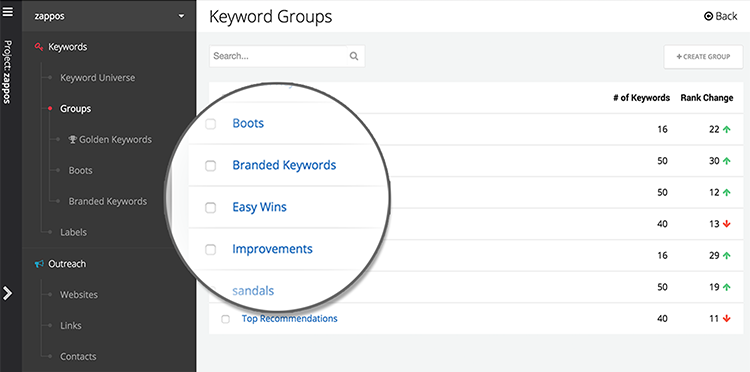The height and width of the screenshot is (372, 750).
Task: Click the Search input field
Action: [x=278, y=56]
